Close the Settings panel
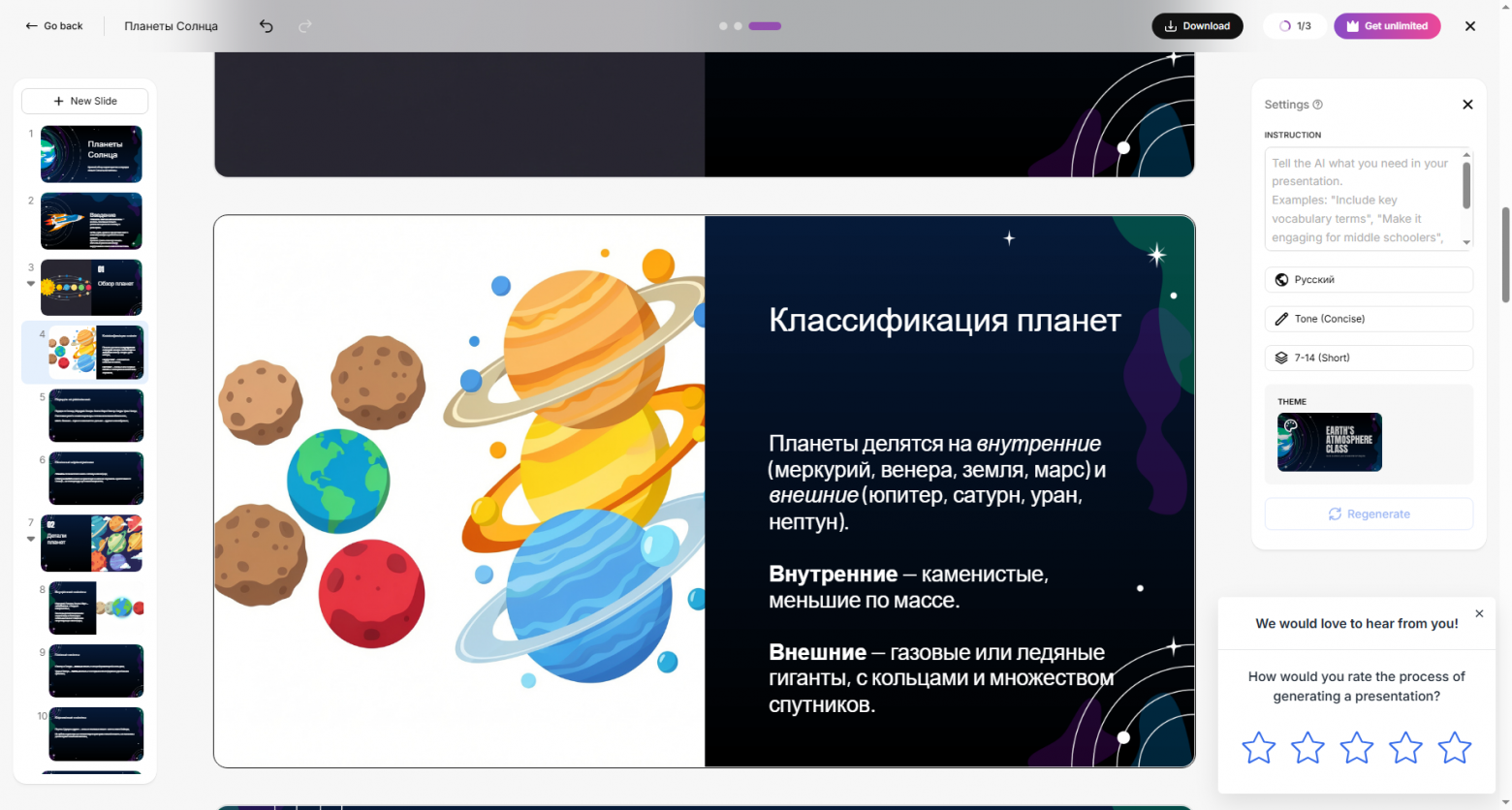 click(x=1467, y=104)
